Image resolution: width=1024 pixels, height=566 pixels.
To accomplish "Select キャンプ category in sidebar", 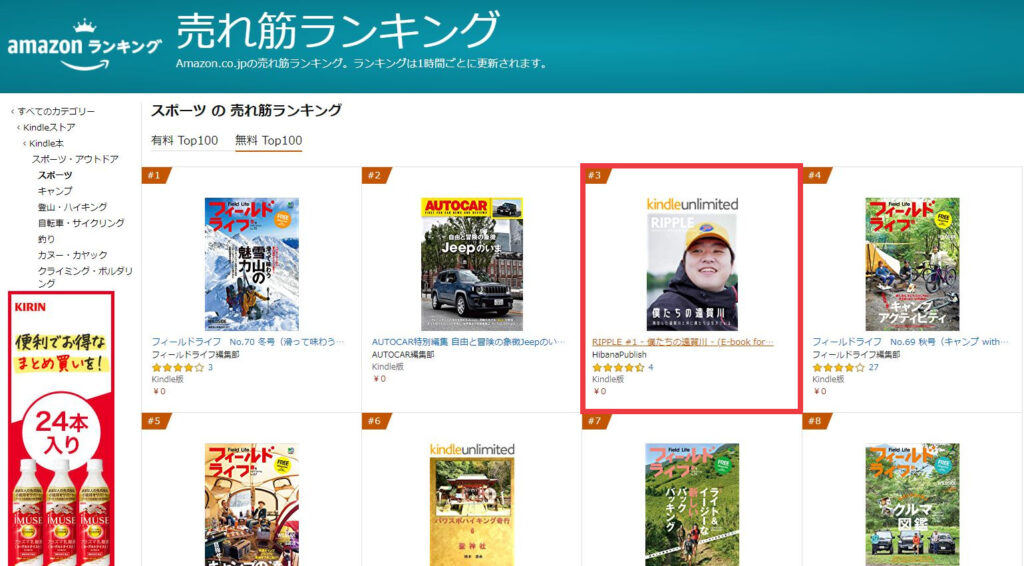I will (55, 191).
